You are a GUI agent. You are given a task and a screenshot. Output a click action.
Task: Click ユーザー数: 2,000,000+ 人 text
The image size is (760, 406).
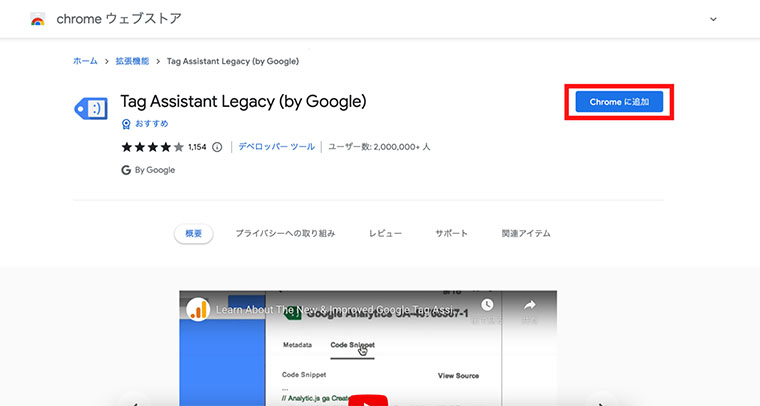[x=379, y=146]
